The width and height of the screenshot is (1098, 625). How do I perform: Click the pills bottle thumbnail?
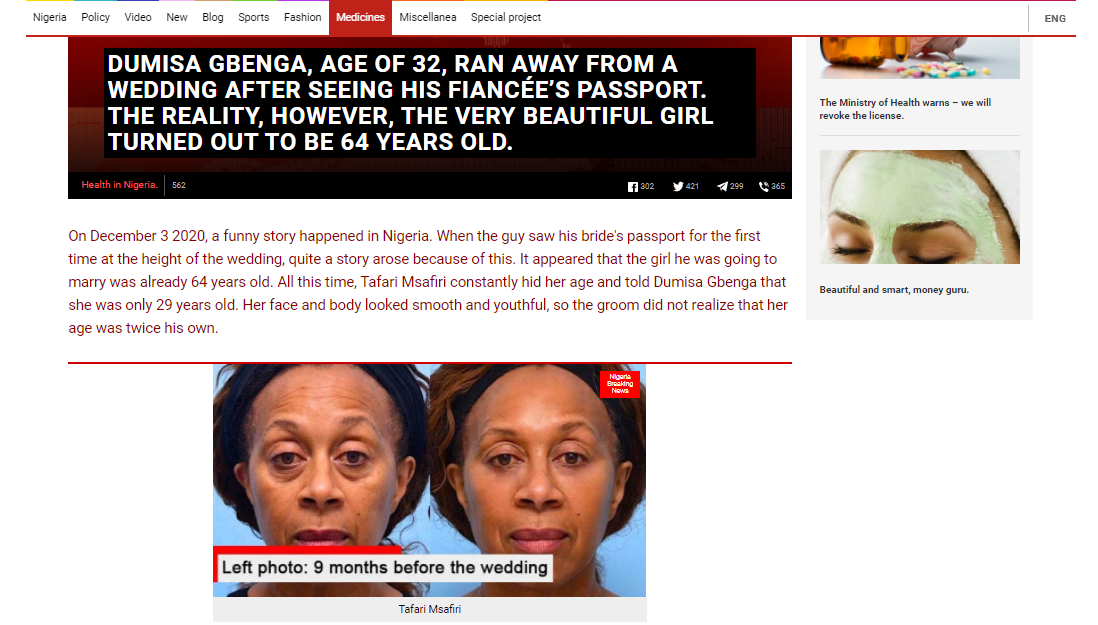[919, 57]
